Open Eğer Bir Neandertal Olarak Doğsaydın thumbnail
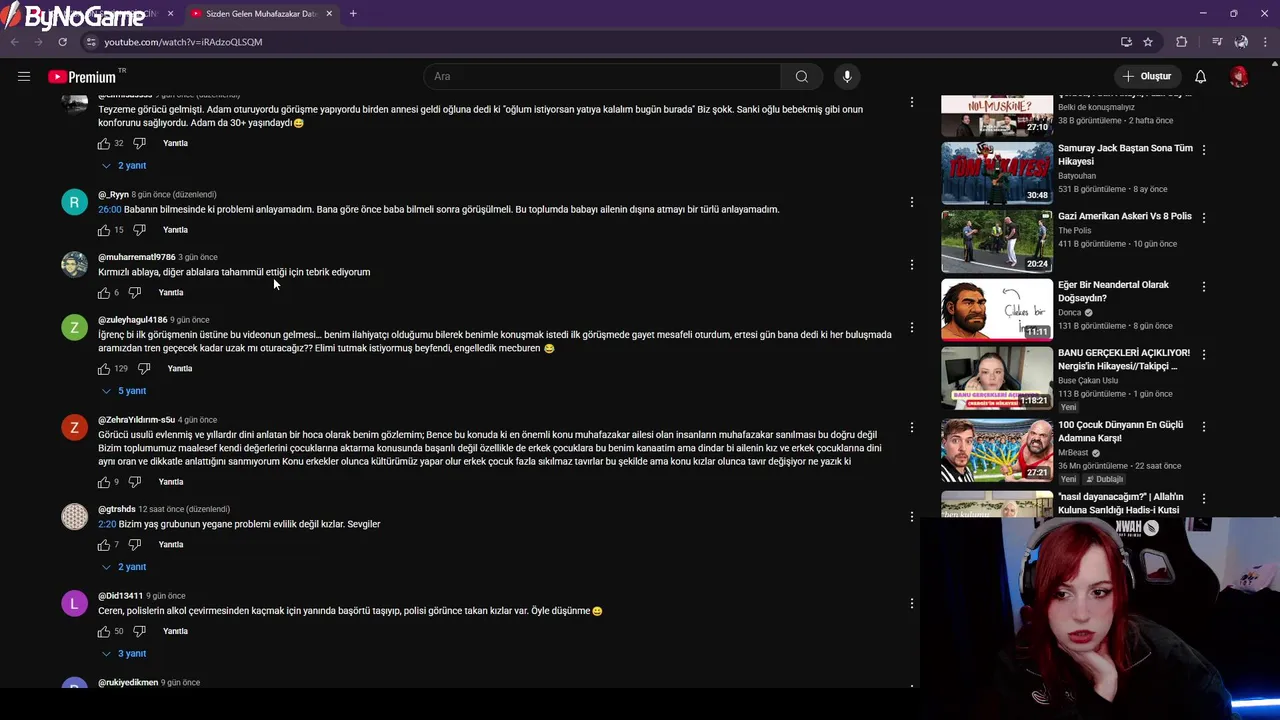 click(997, 310)
